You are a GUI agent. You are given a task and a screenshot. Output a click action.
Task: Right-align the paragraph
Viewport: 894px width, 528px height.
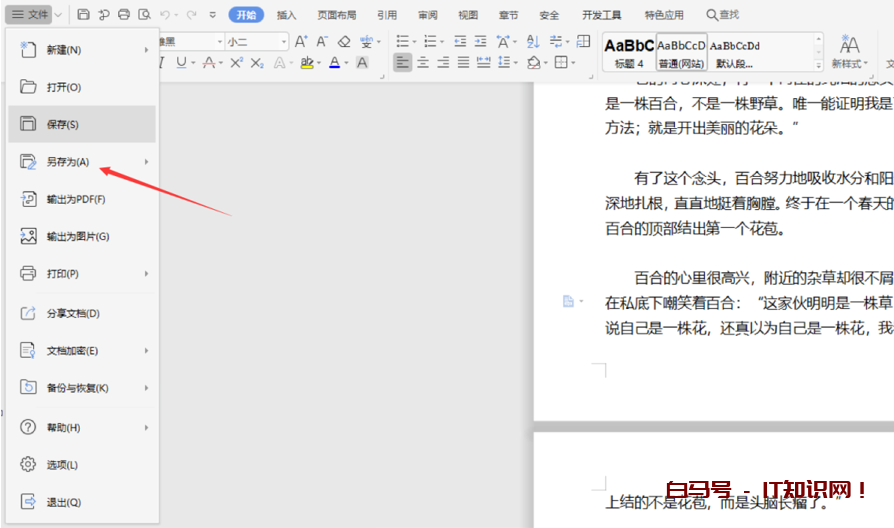(443, 62)
